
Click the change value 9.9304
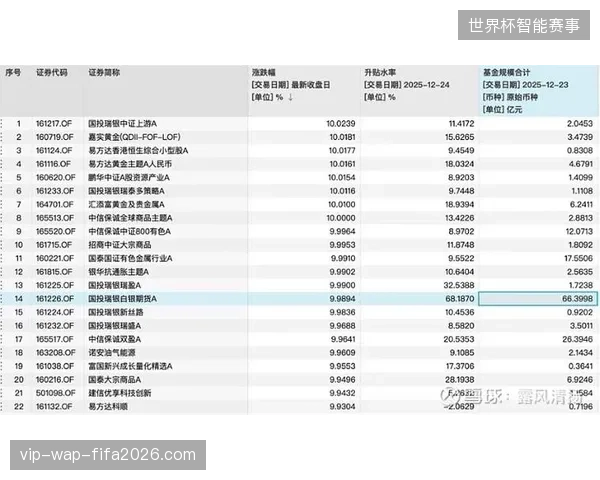coord(342,407)
